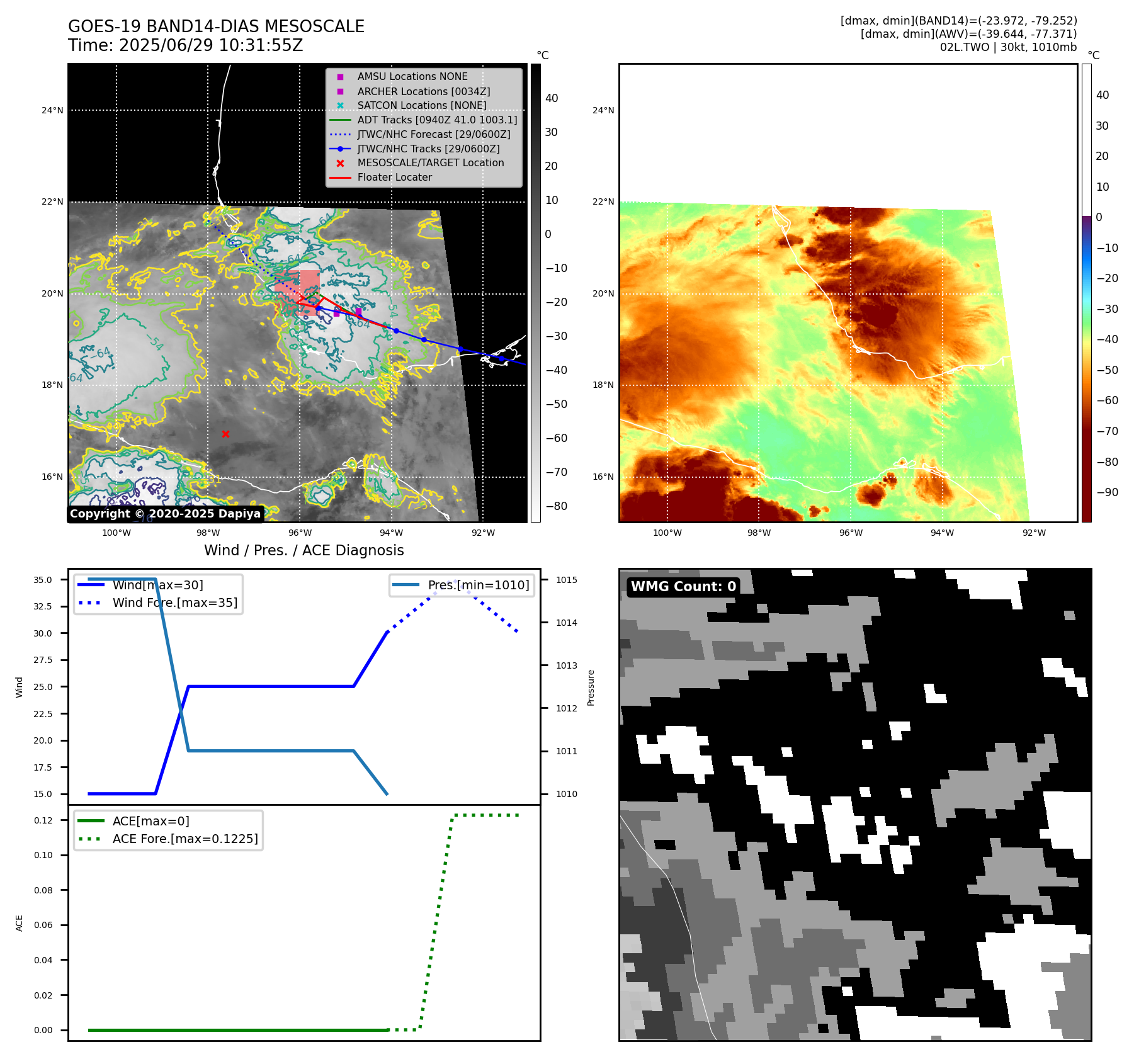Click the red MESOSCALE/TARGET location X marker on the map
Viewport: 1134px width, 1064px height.
(225, 434)
